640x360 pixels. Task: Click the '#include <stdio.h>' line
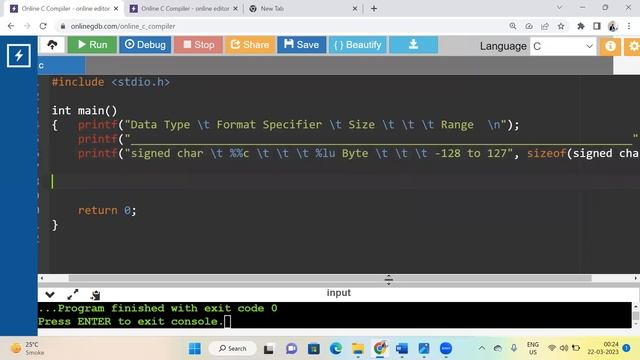pyautogui.click(x=111, y=82)
